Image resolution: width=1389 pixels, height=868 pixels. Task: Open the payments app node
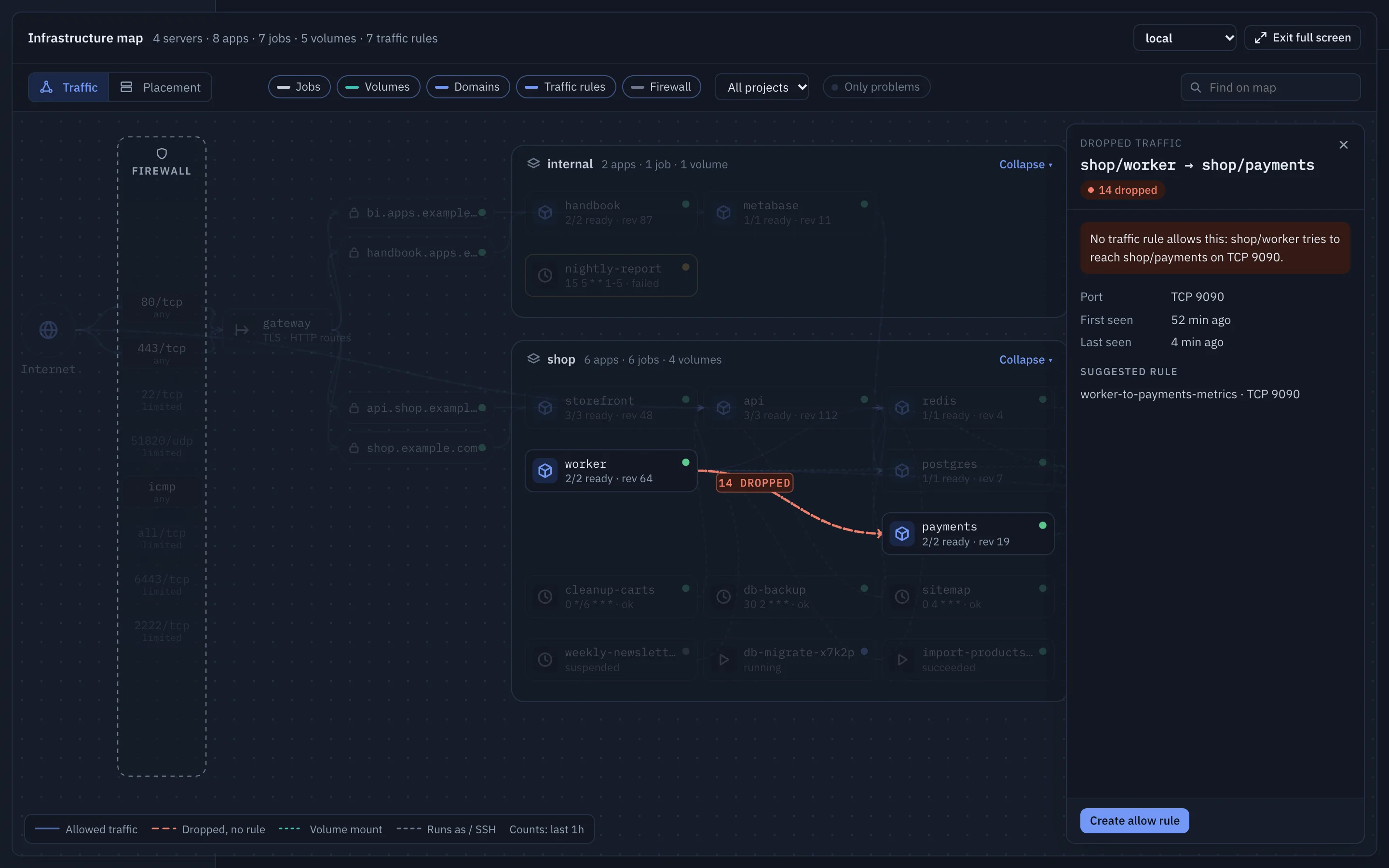(967, 533)
